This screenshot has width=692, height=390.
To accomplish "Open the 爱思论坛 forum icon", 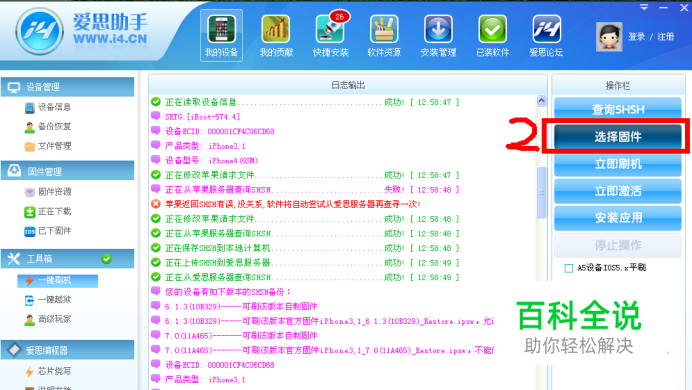I will (x=546, y=36).
